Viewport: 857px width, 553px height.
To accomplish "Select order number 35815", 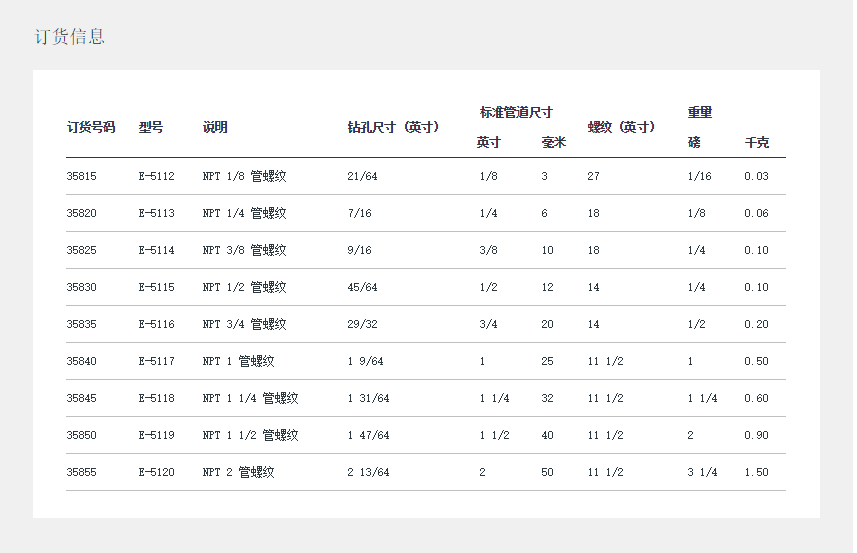I will click(x=82, y=176).
